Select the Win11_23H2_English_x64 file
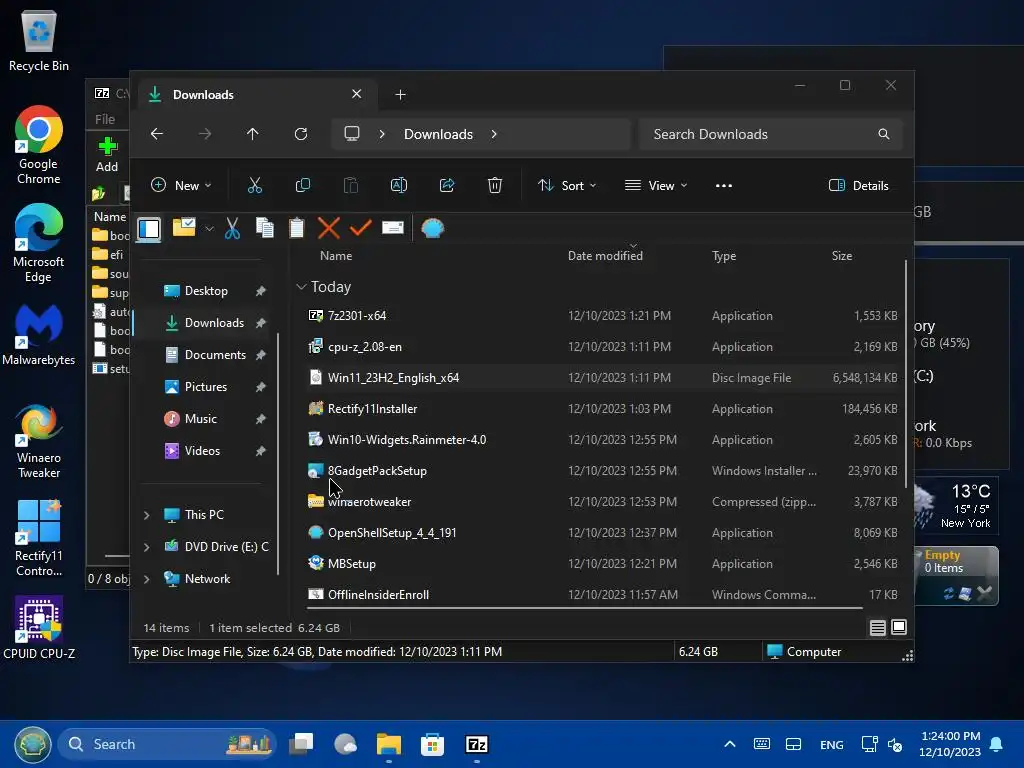The width and height of the screenshot is (1024, 768). (601, 377)
